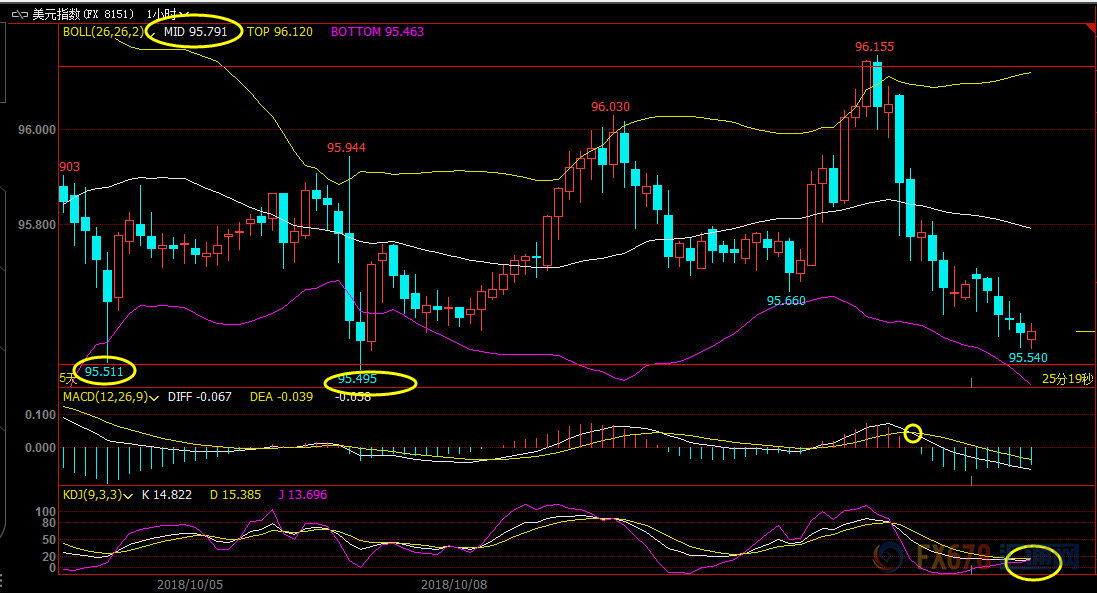Click the MACD histogram value -0.058

[x=353, y=397]
